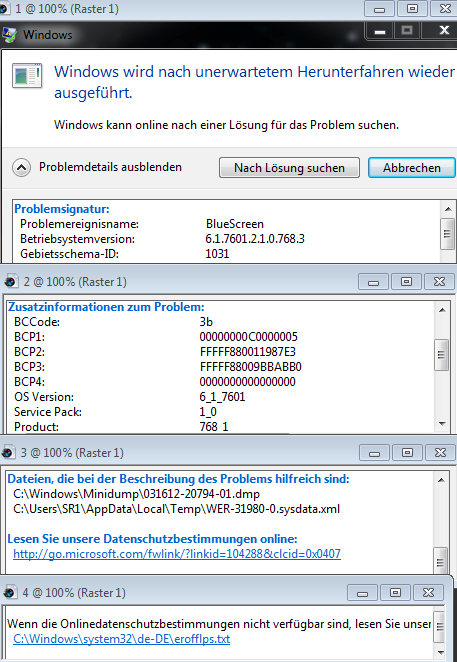The image size is (457, 662).
Task: Minimize window '1 @ 100% (Raster 1)'
Action: (x=379, y=9)
